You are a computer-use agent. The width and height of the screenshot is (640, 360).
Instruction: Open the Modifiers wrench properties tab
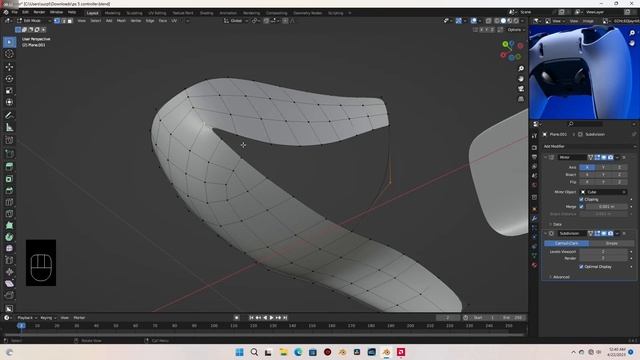pos(534,218)
